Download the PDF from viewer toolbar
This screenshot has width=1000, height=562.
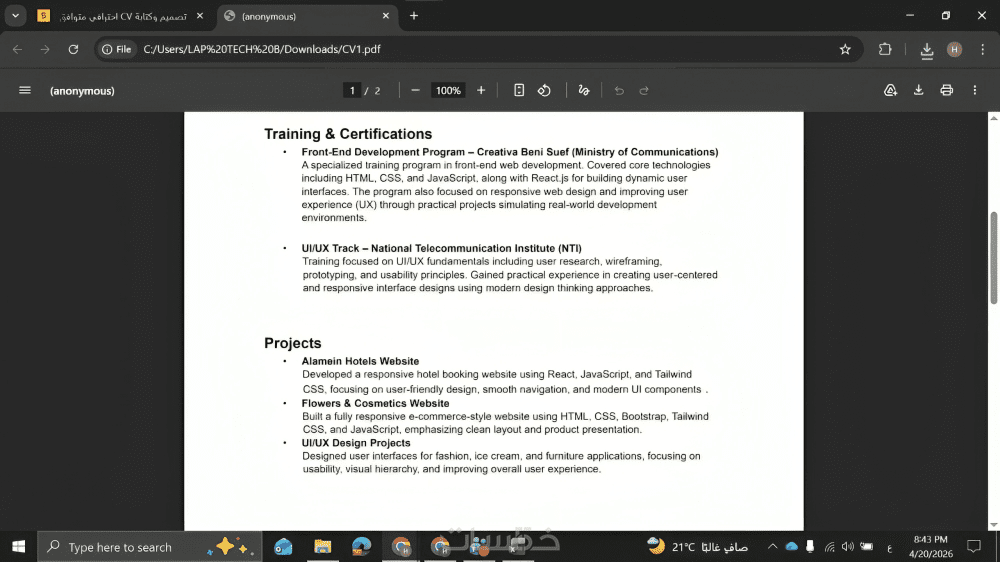pos(918,91)
